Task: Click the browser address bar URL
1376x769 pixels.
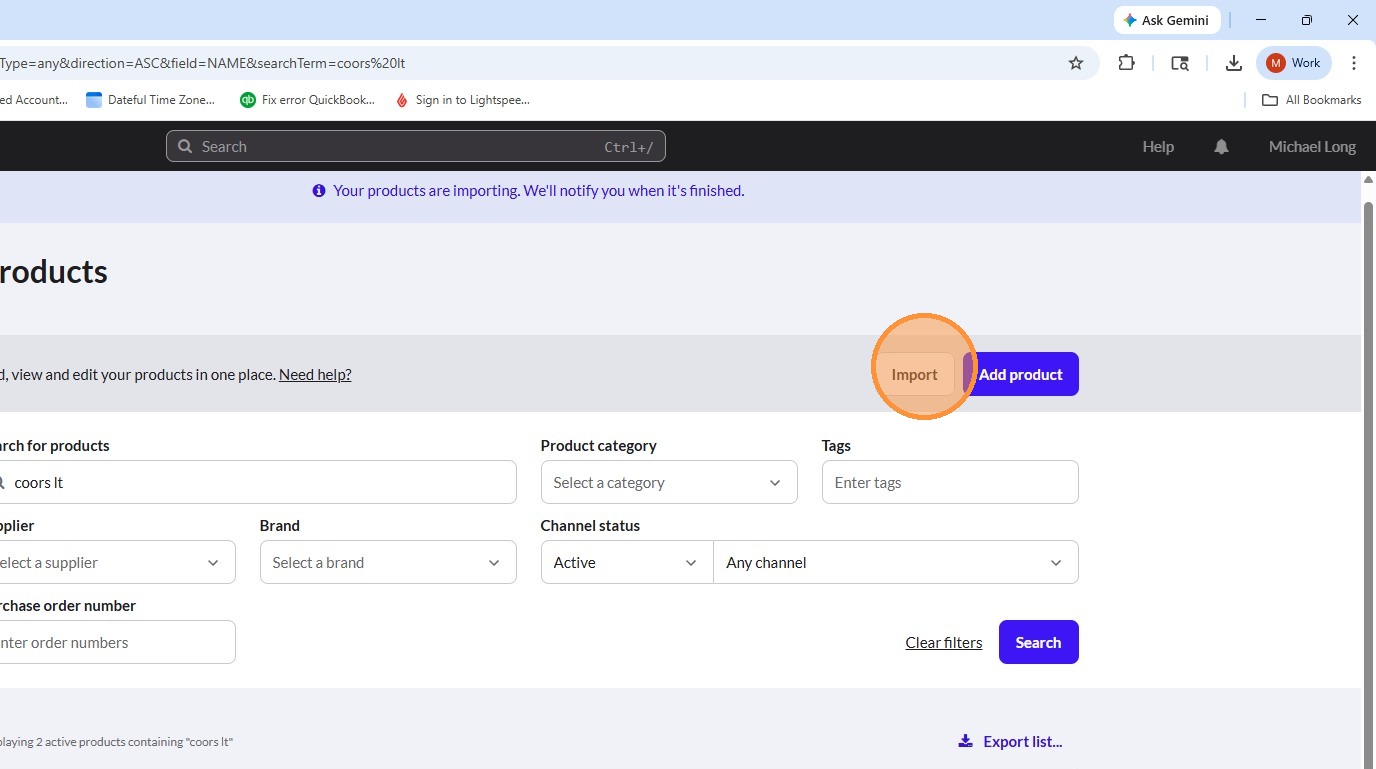Action: coord(203,63)
